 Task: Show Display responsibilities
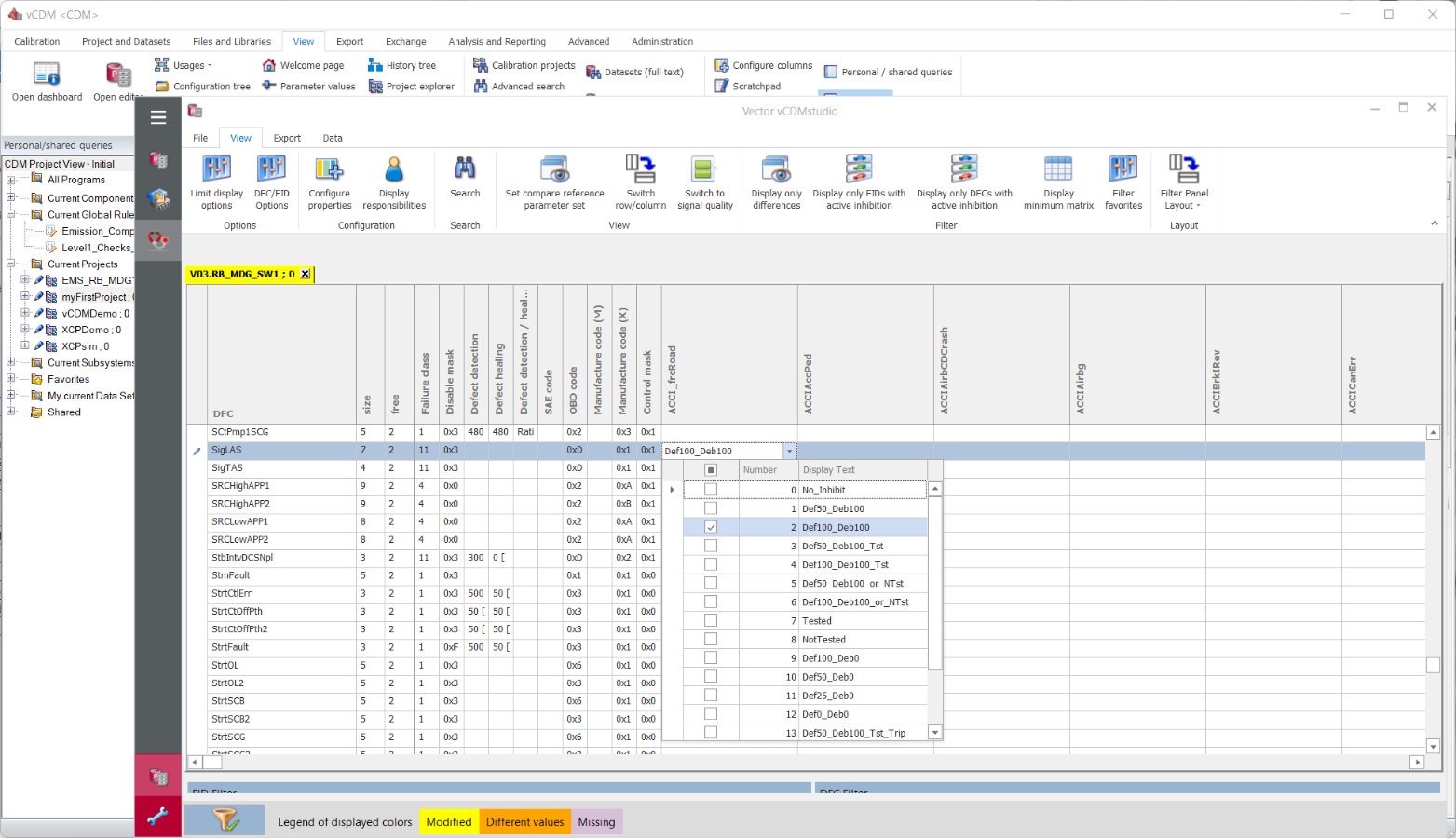pos(394,182)
